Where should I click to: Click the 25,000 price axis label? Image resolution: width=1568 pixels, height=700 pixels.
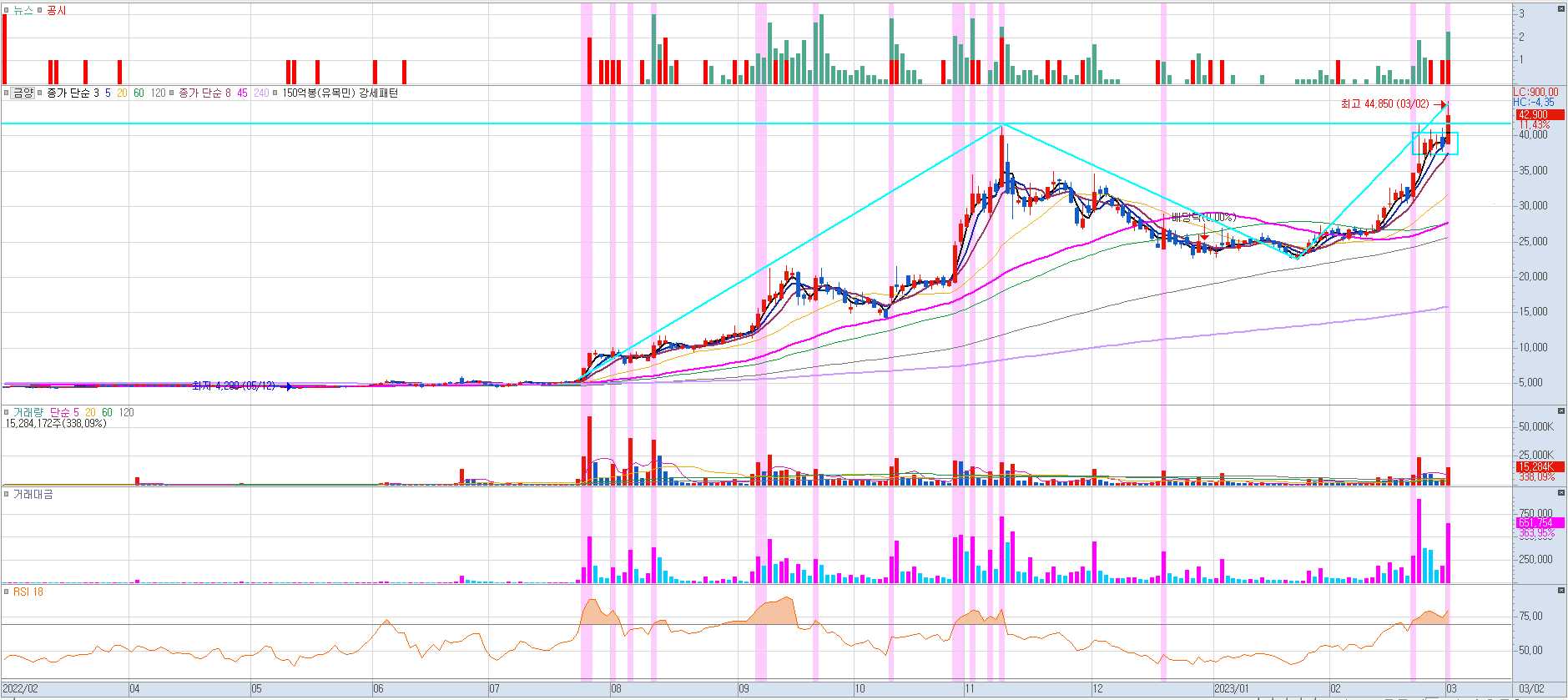click(x=1533, y=242)
